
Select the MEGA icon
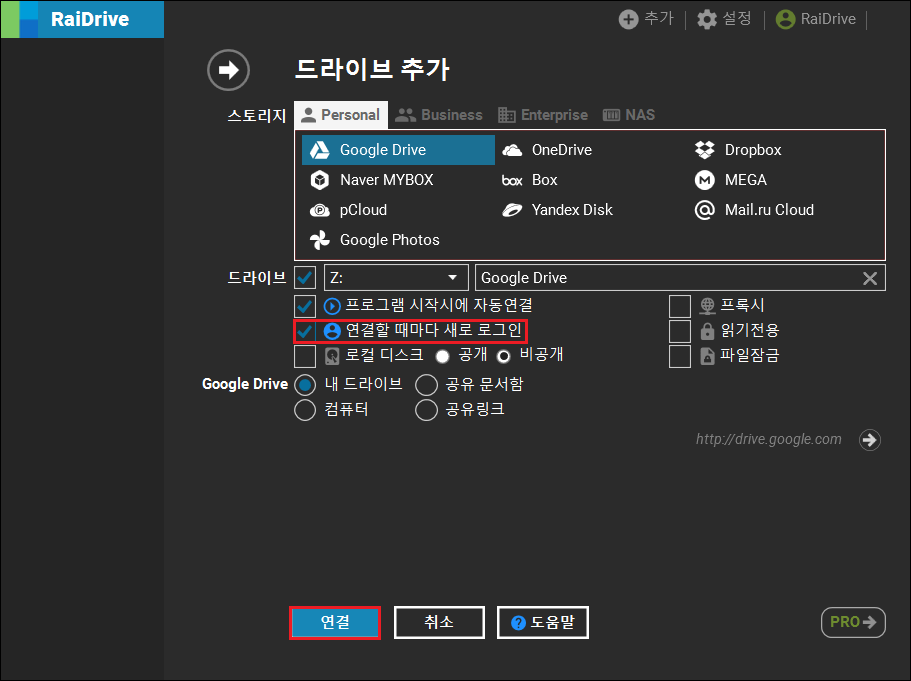(x=705, y=180)
